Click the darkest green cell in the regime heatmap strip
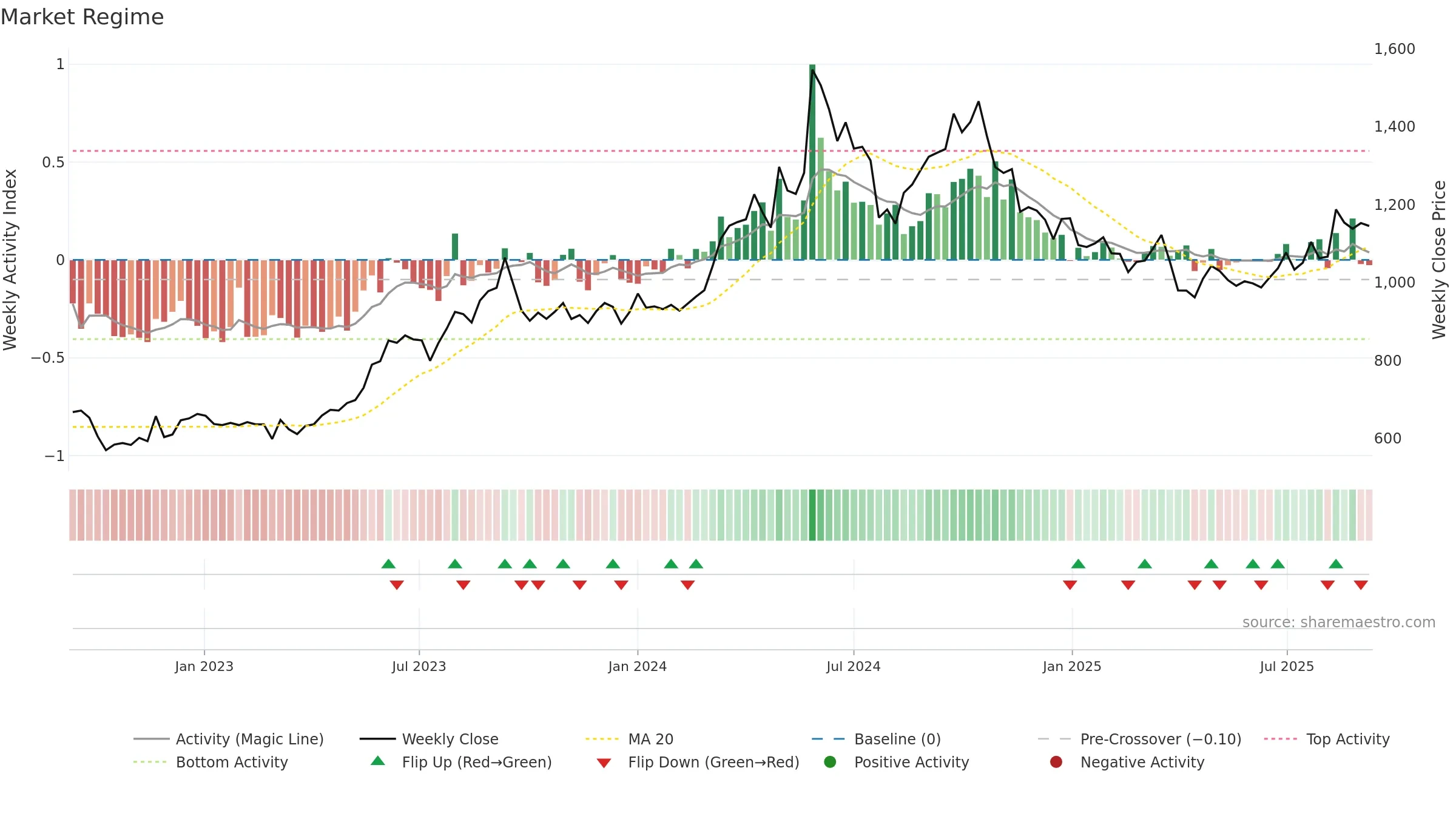The image size is (1456, 819). pos(812,515)
